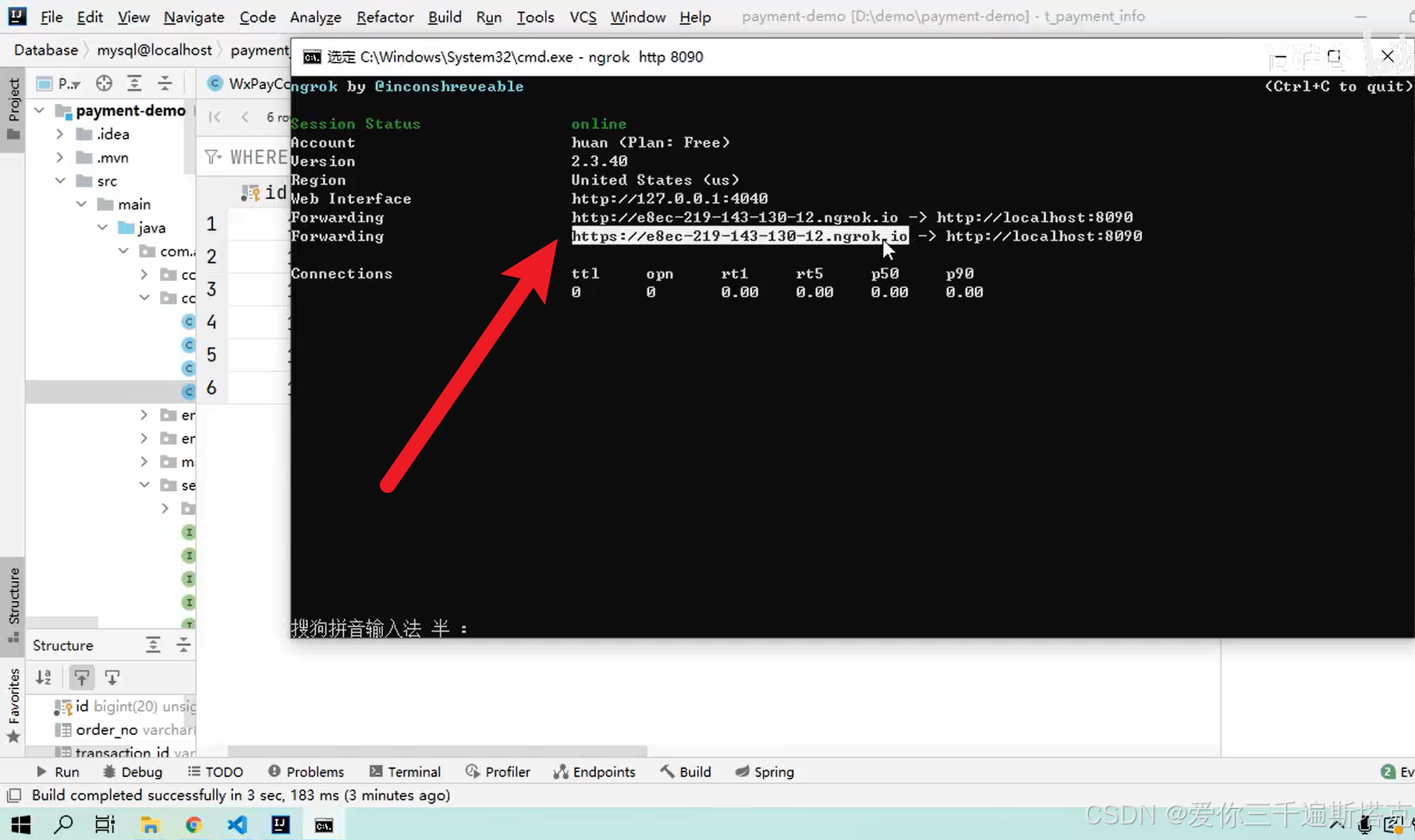Select table row number 6
The image size is (1415, 840).
tap(211, 388)
